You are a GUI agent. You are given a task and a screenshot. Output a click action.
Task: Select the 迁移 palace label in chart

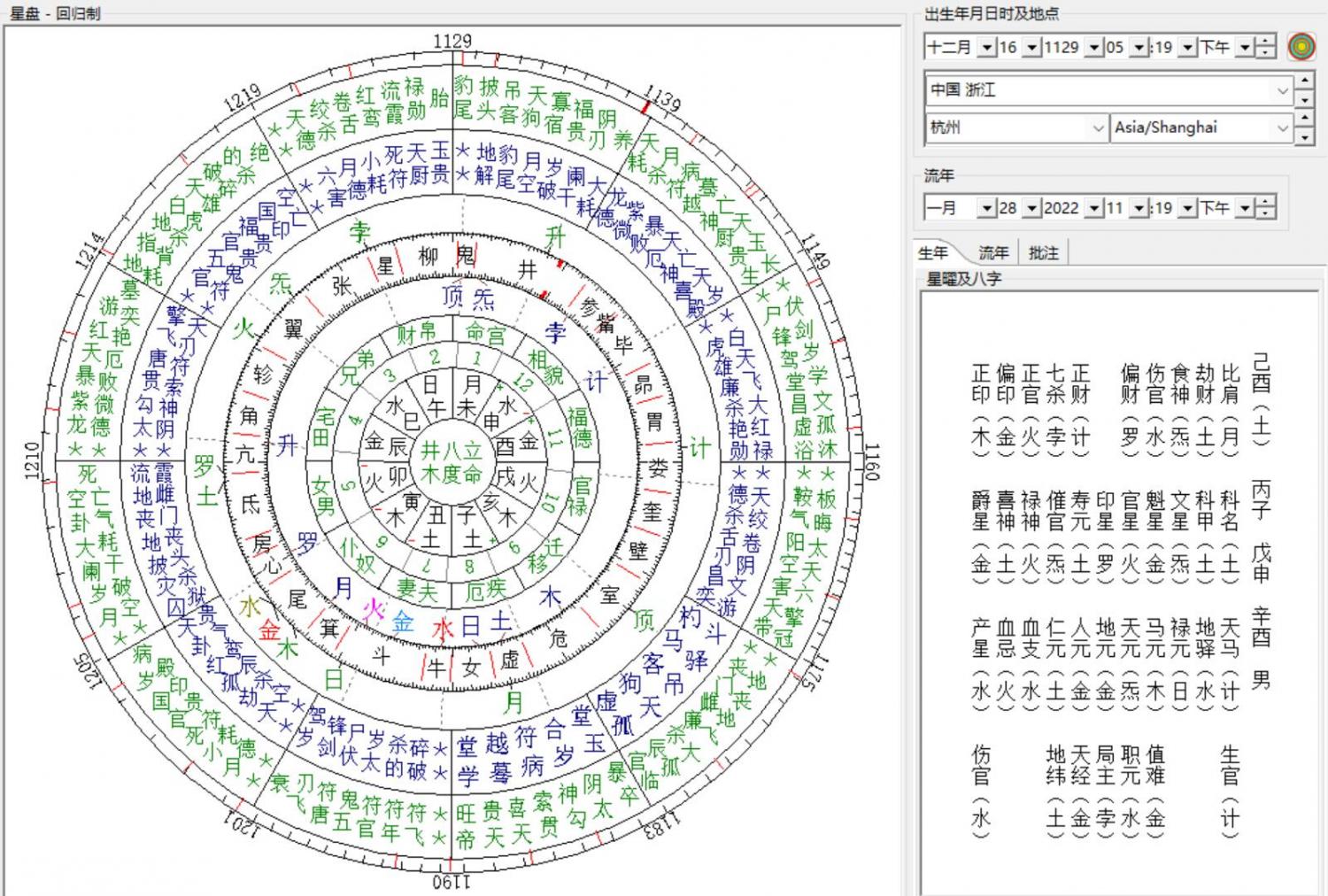(x=544, y=556)
